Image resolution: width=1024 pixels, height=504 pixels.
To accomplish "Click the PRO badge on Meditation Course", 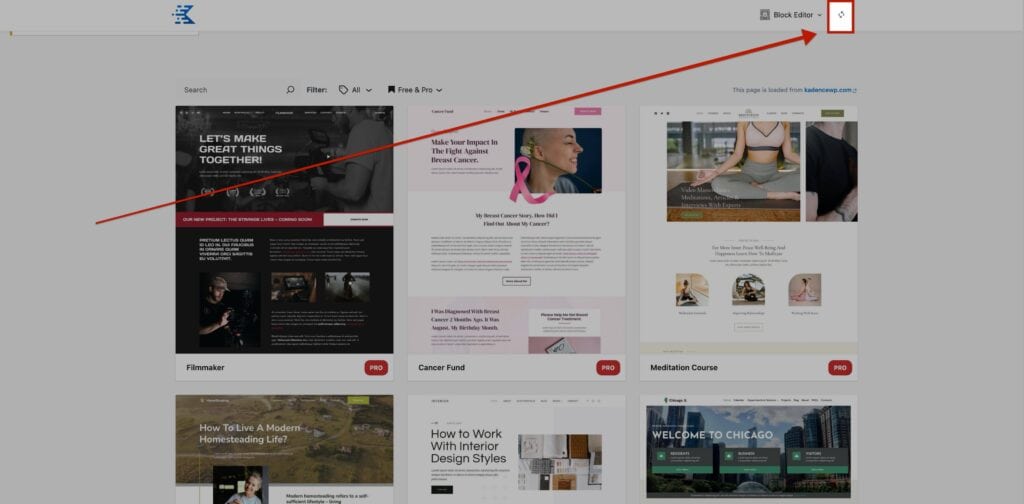I will [840, 367].
